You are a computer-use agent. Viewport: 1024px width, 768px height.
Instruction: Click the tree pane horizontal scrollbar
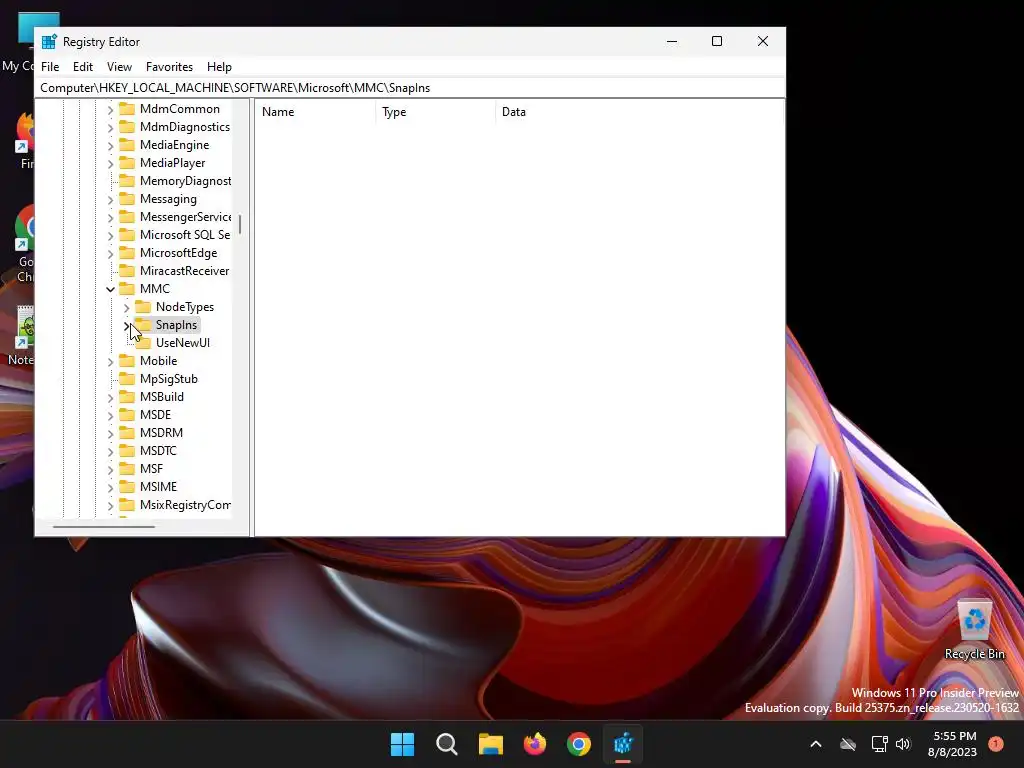tap(104, 526)
